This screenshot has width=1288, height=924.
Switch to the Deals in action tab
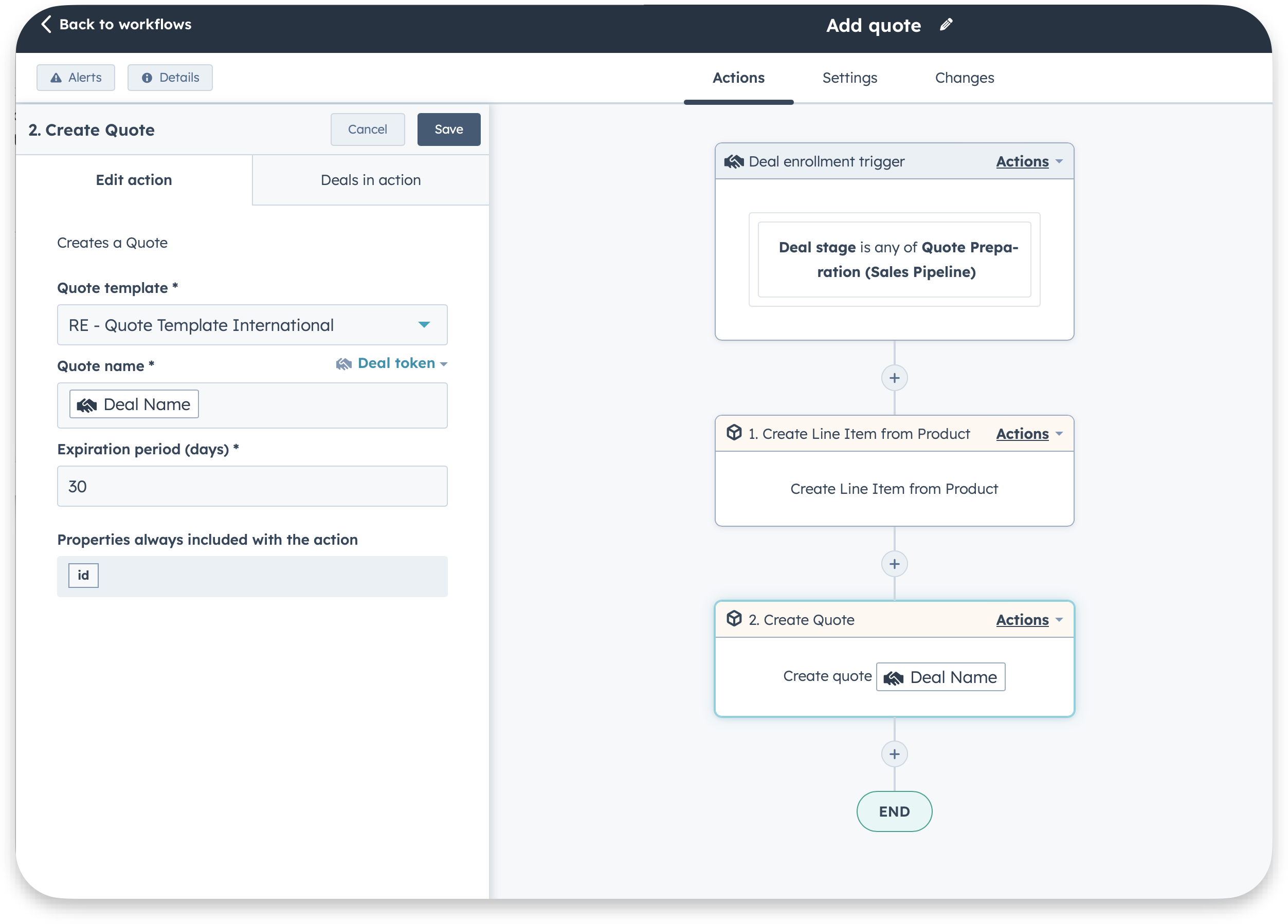[371, 180]
